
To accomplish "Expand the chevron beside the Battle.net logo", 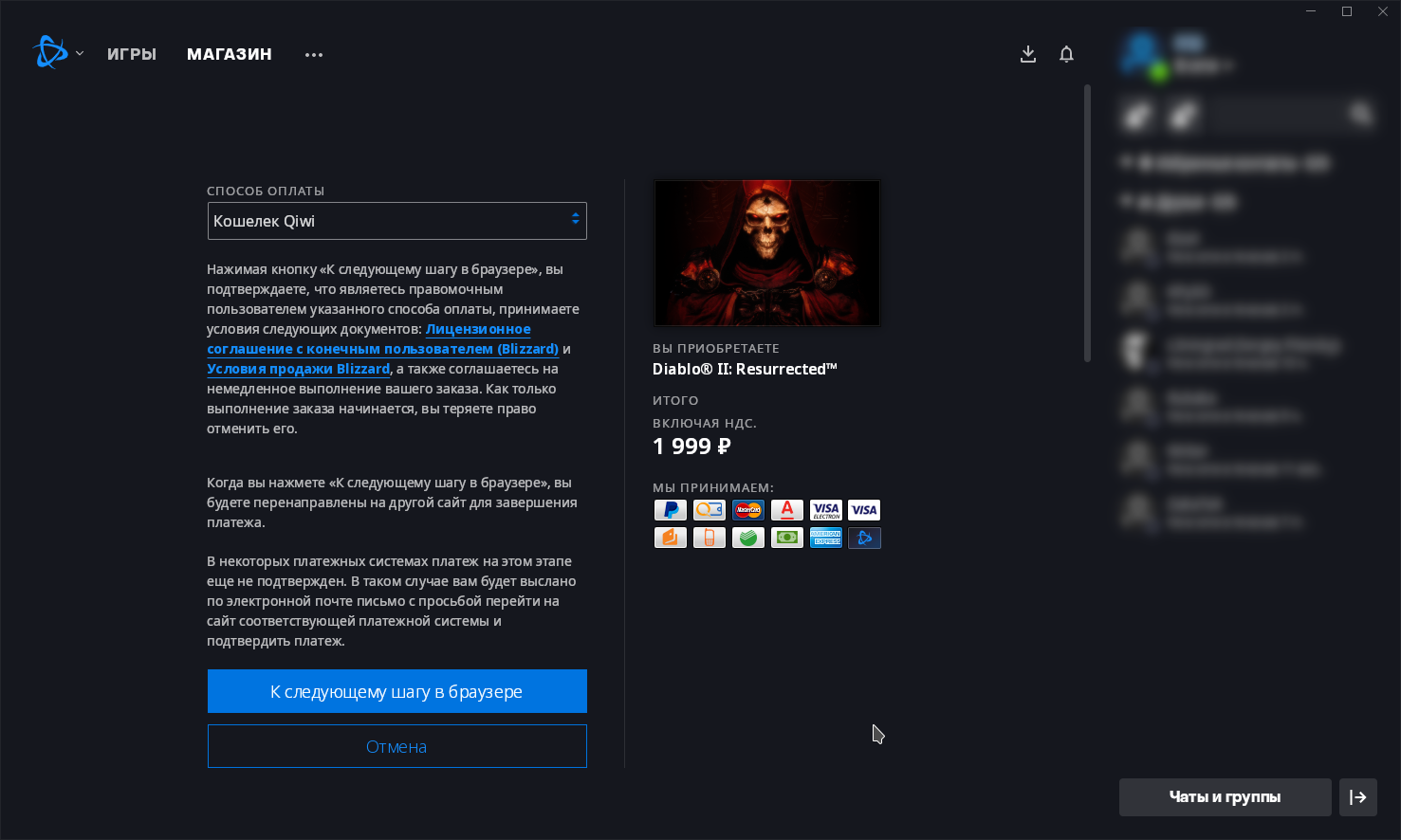I will 80,54.
